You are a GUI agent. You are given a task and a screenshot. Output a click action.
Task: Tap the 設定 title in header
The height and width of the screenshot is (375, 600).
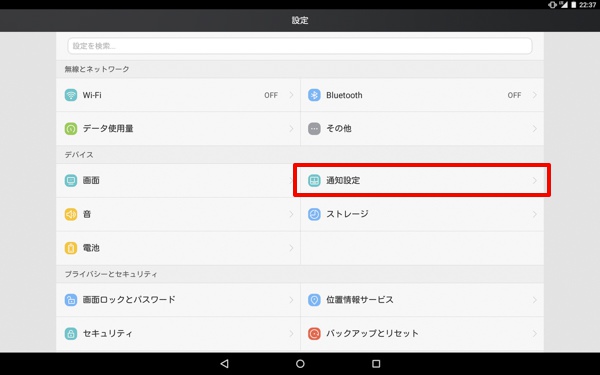(300, 20)
